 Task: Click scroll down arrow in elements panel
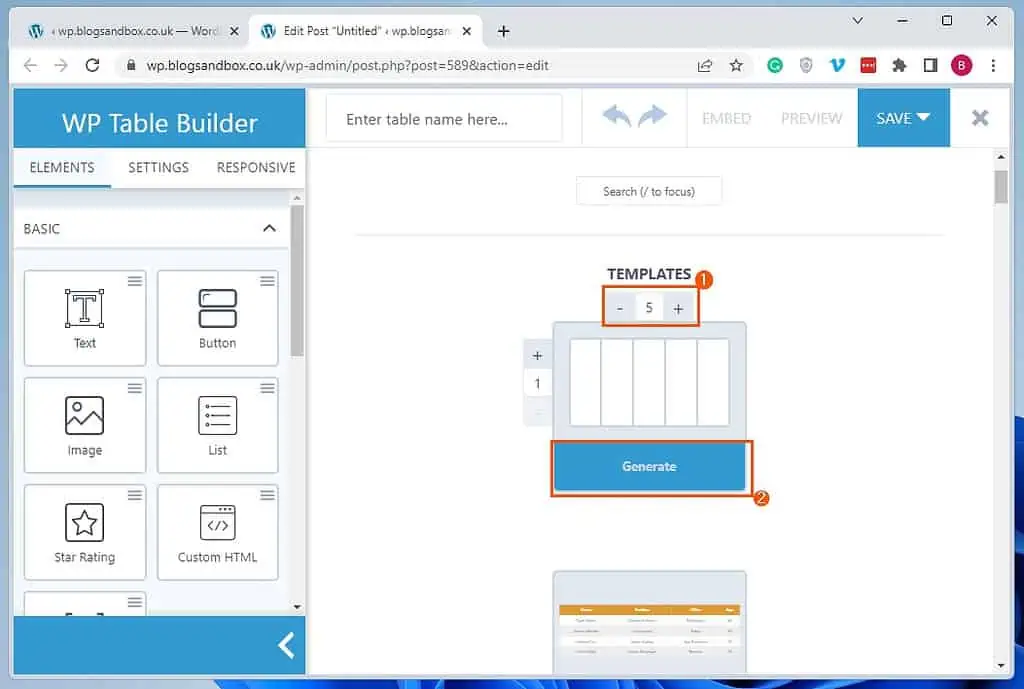pyautogui.click(x=297, y=607)
